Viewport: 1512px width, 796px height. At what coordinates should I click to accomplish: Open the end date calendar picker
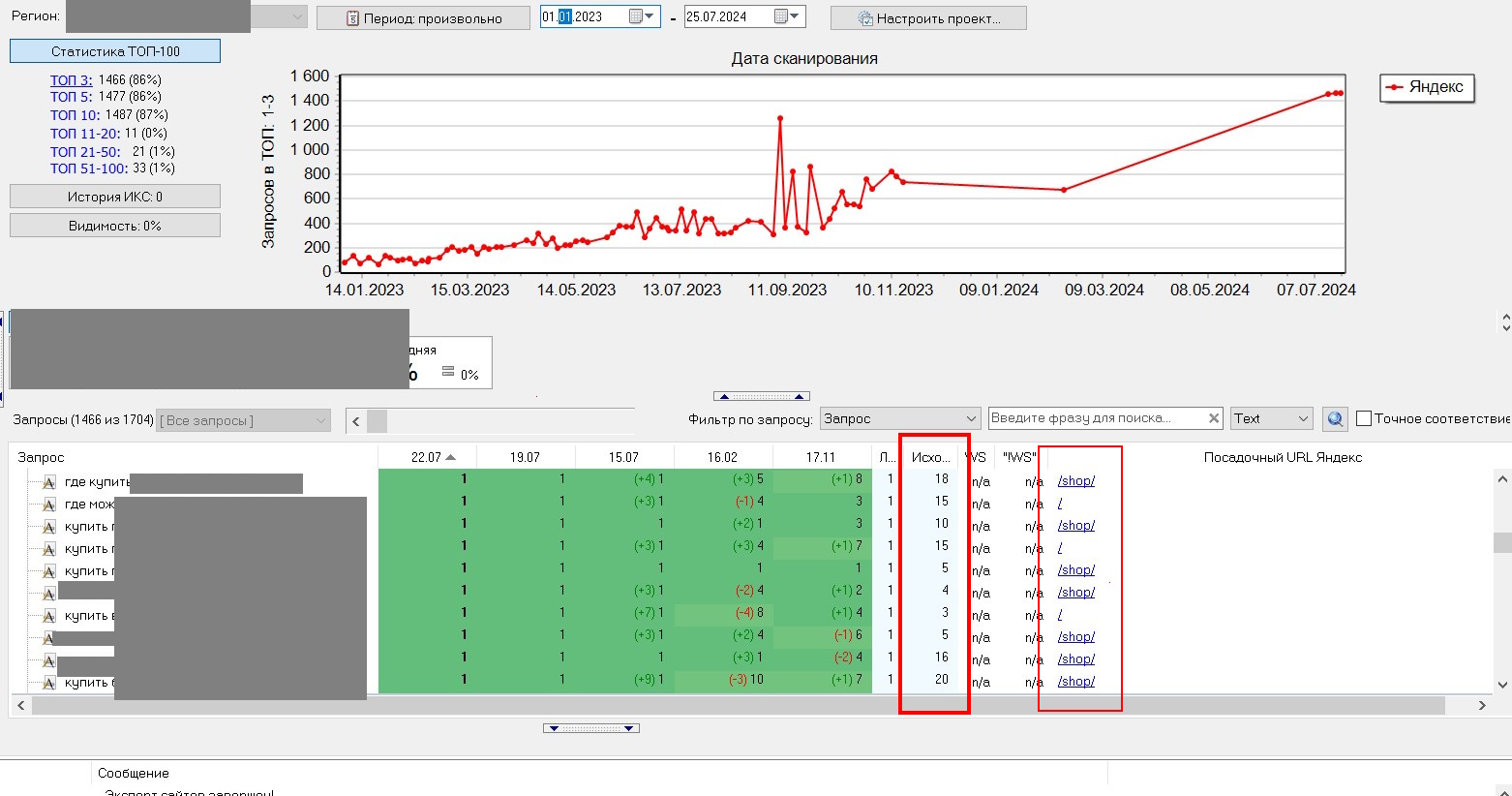click(x=787, y=16)
